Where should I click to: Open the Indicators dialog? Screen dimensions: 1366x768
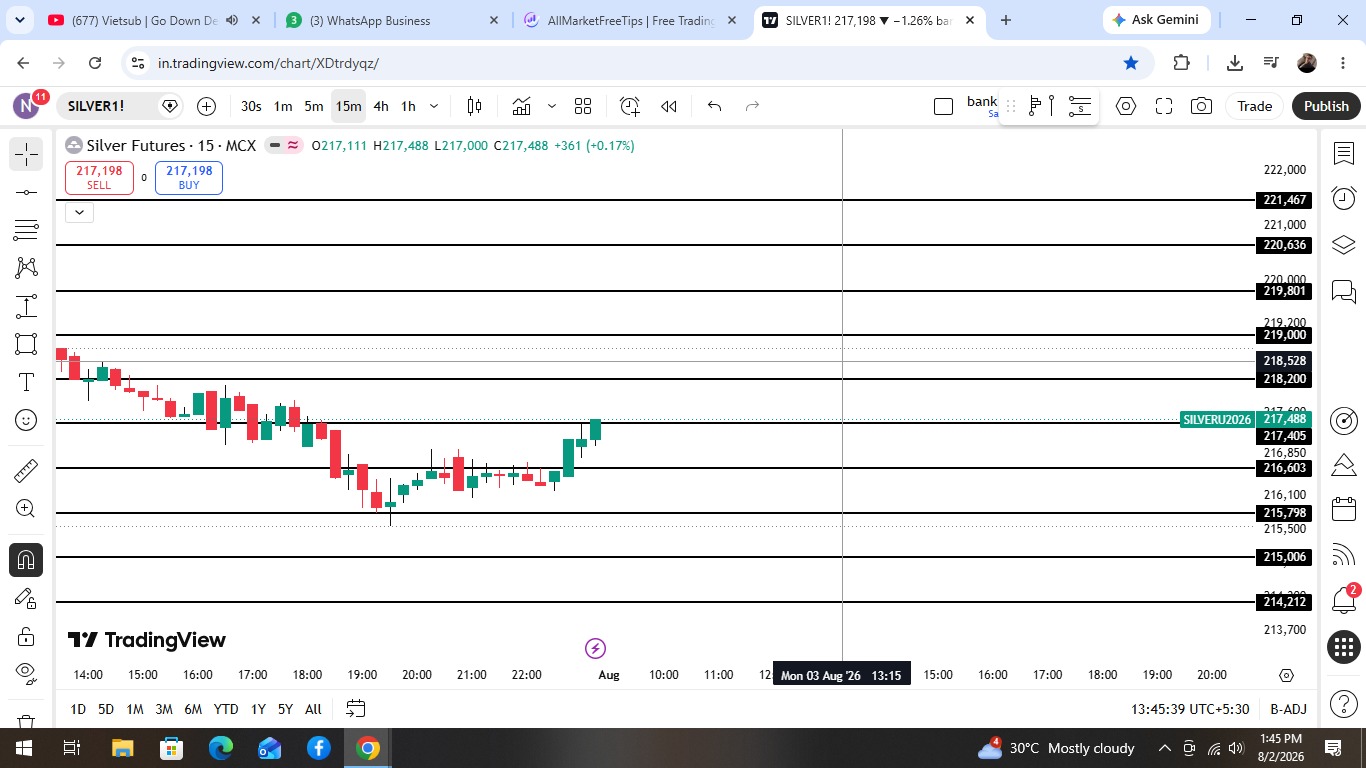pos(521,106)
